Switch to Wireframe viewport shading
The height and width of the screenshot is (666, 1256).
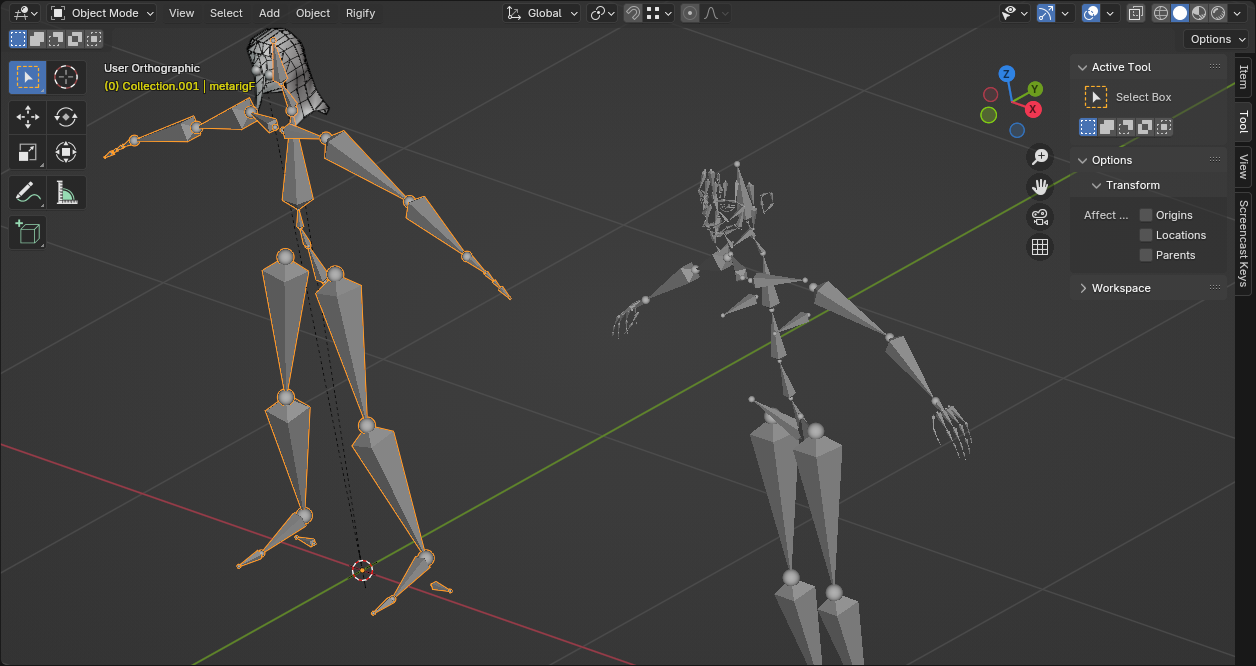pos(1161,13)
